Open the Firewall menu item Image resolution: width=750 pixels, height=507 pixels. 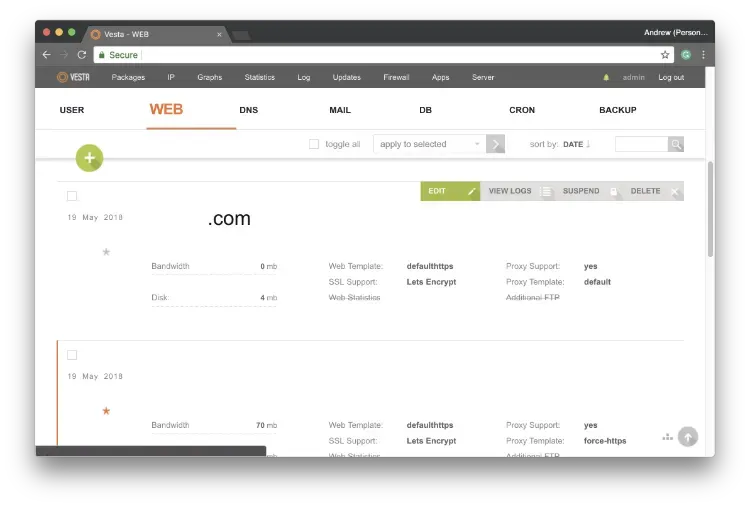(x=396, y=77)
